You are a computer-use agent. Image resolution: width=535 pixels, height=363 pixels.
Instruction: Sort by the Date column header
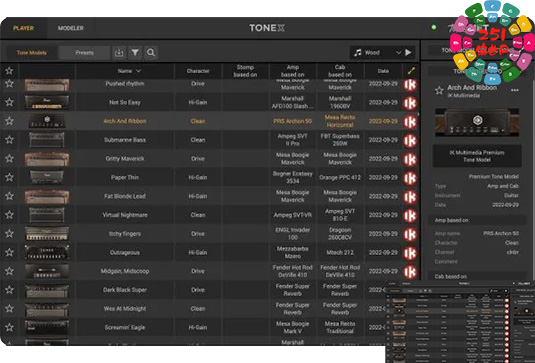(383, 71)
